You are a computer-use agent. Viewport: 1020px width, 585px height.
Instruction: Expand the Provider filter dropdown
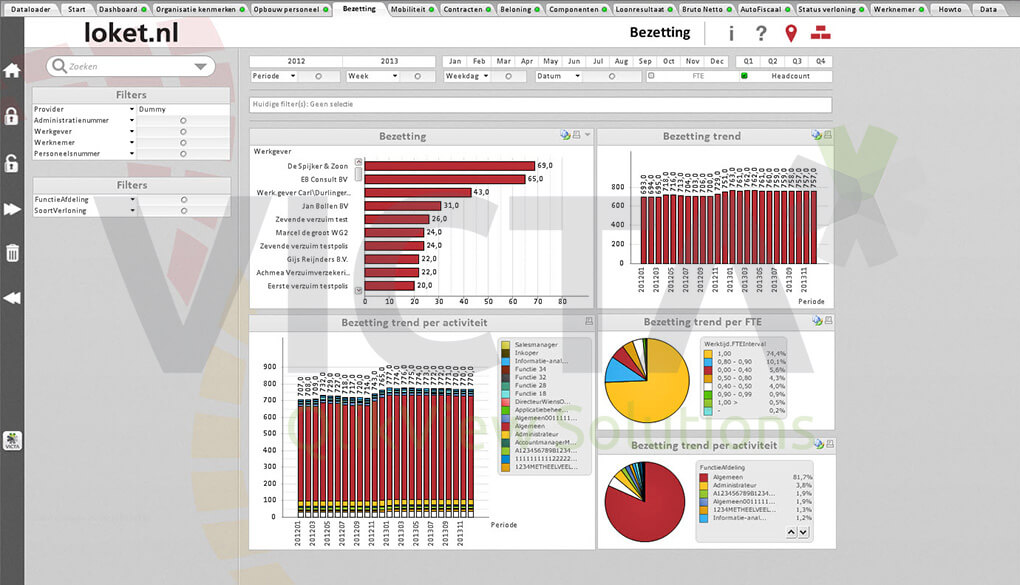(132, 109)
